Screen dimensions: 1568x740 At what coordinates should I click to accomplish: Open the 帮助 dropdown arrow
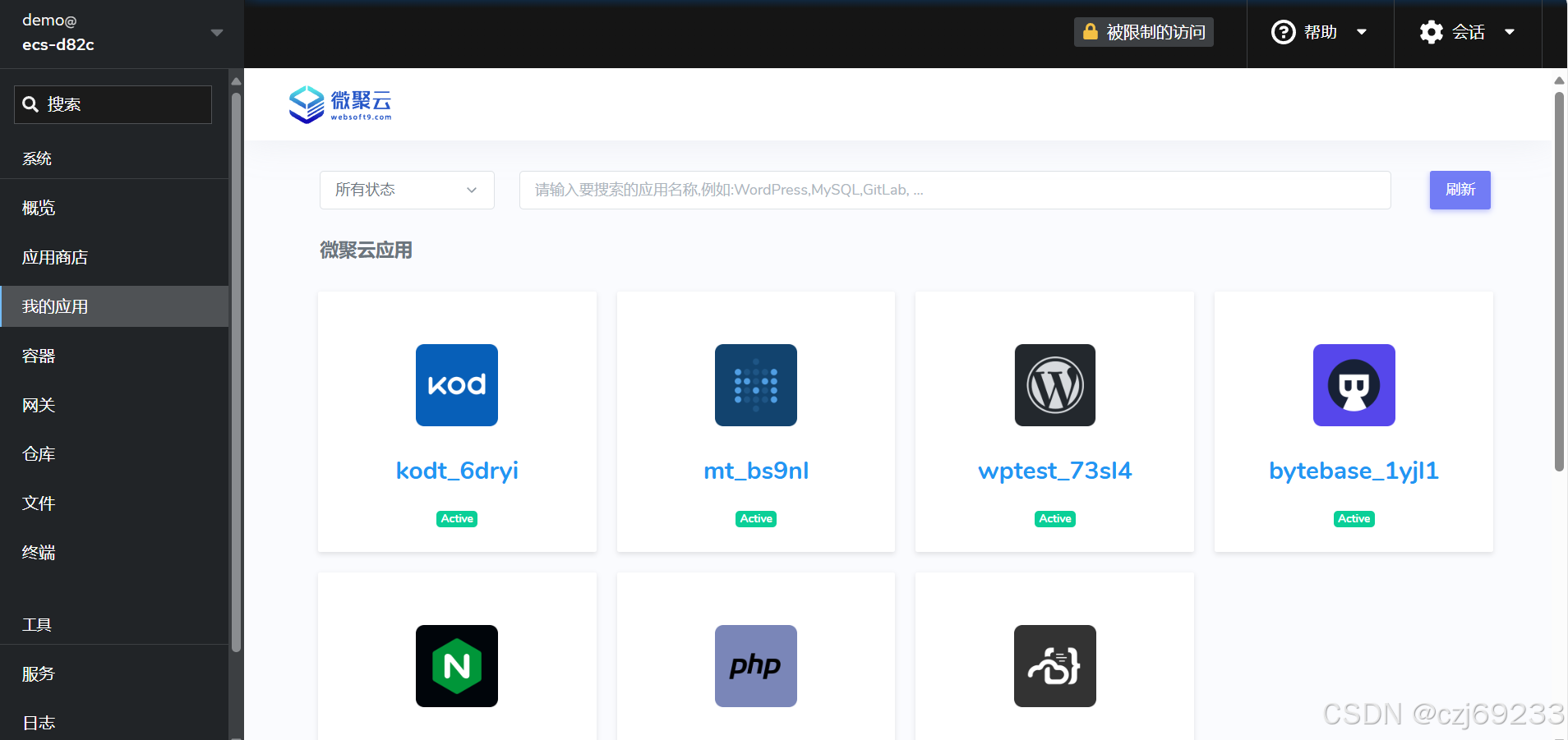point(1361,32)
